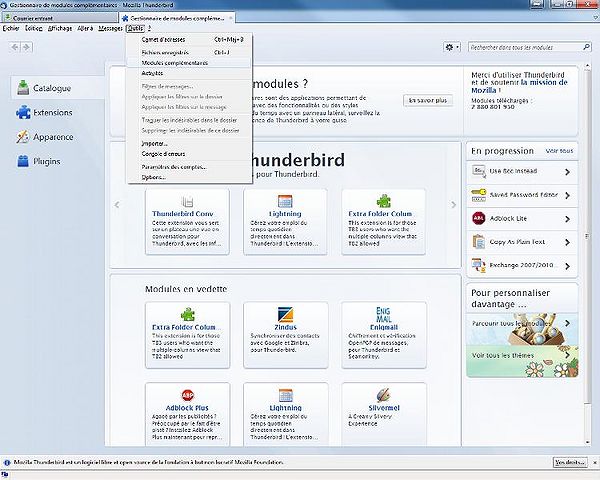Close the Gestionnaire de modules tab
The width and height of the screenshot is (600, 480).
230,18
